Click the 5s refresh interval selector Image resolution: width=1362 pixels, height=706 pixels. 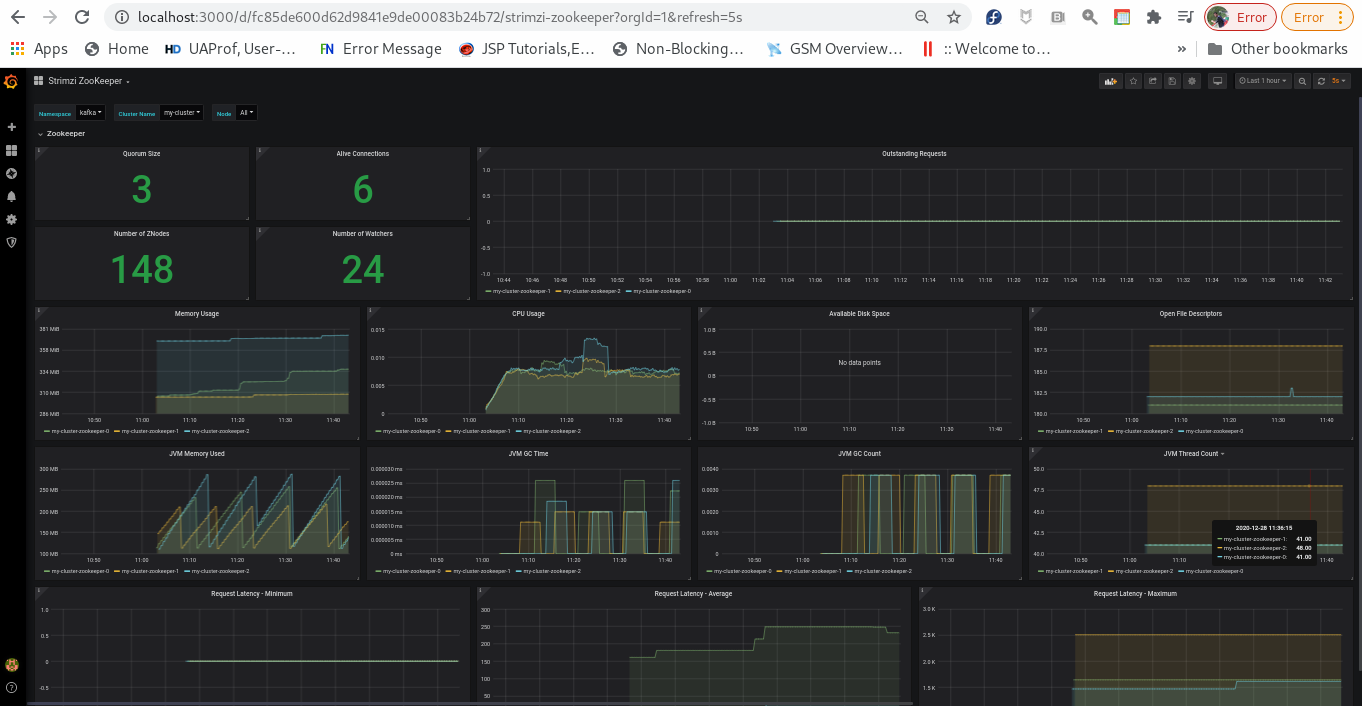point(1340,81)
